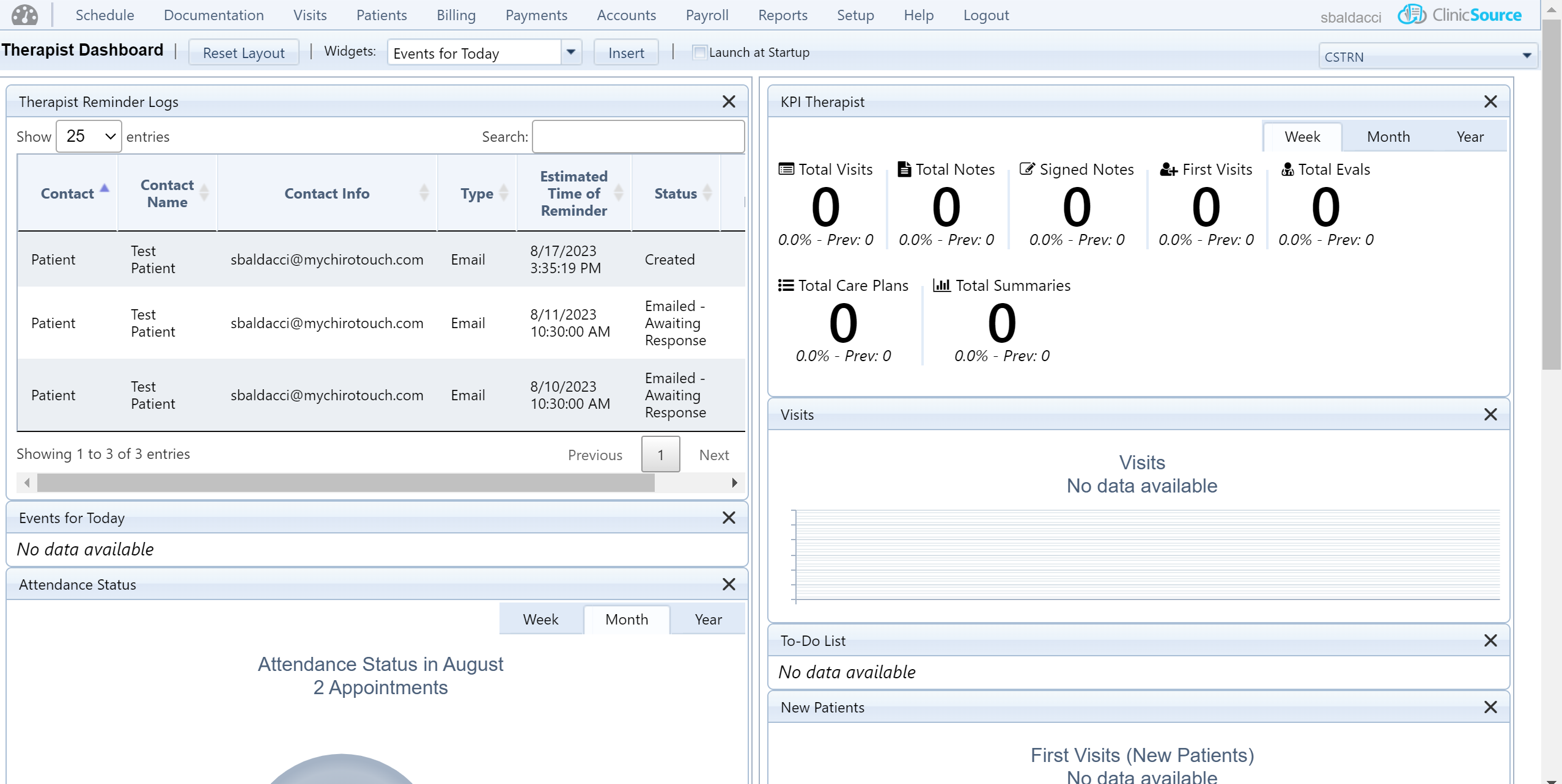Open the Widgets dropdown arrow
The width and height of the screenshot is (1562, 784).
(570, 52)
